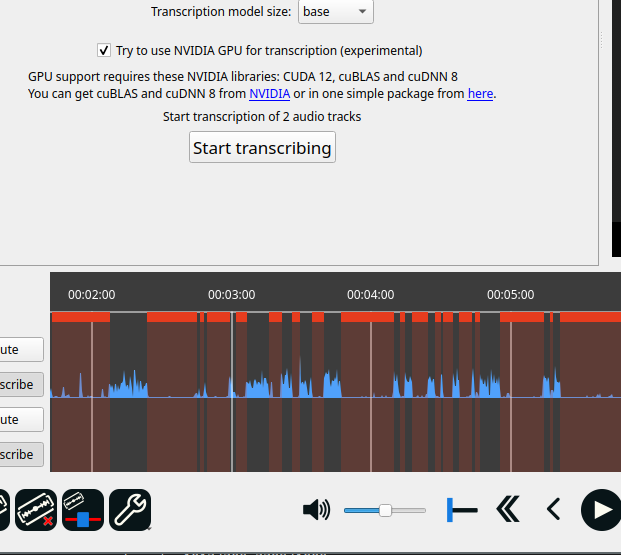Click the razor blade cut-delete icon

[x=37, y=510]
